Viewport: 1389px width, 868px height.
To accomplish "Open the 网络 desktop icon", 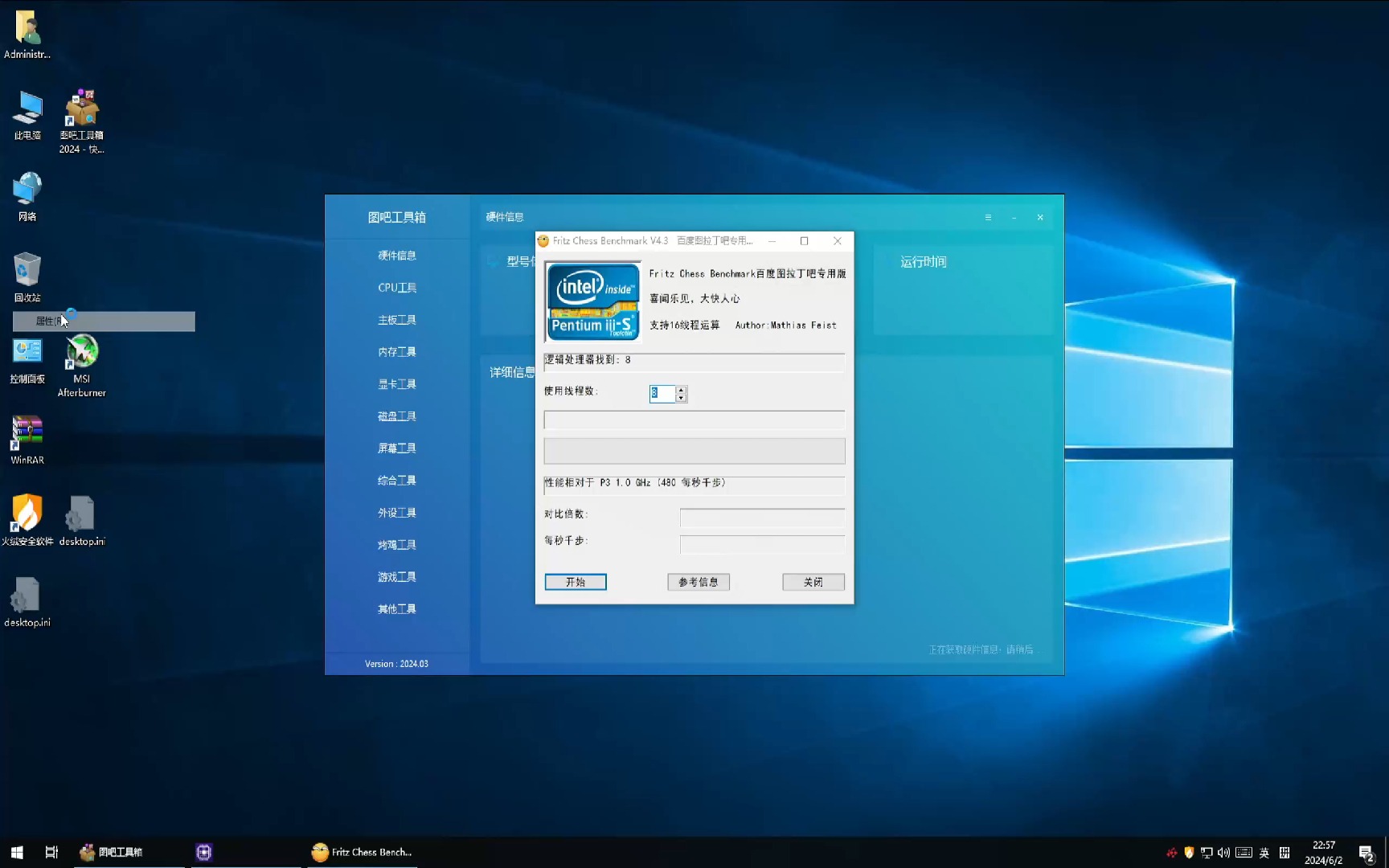I will tap(27, 196).
